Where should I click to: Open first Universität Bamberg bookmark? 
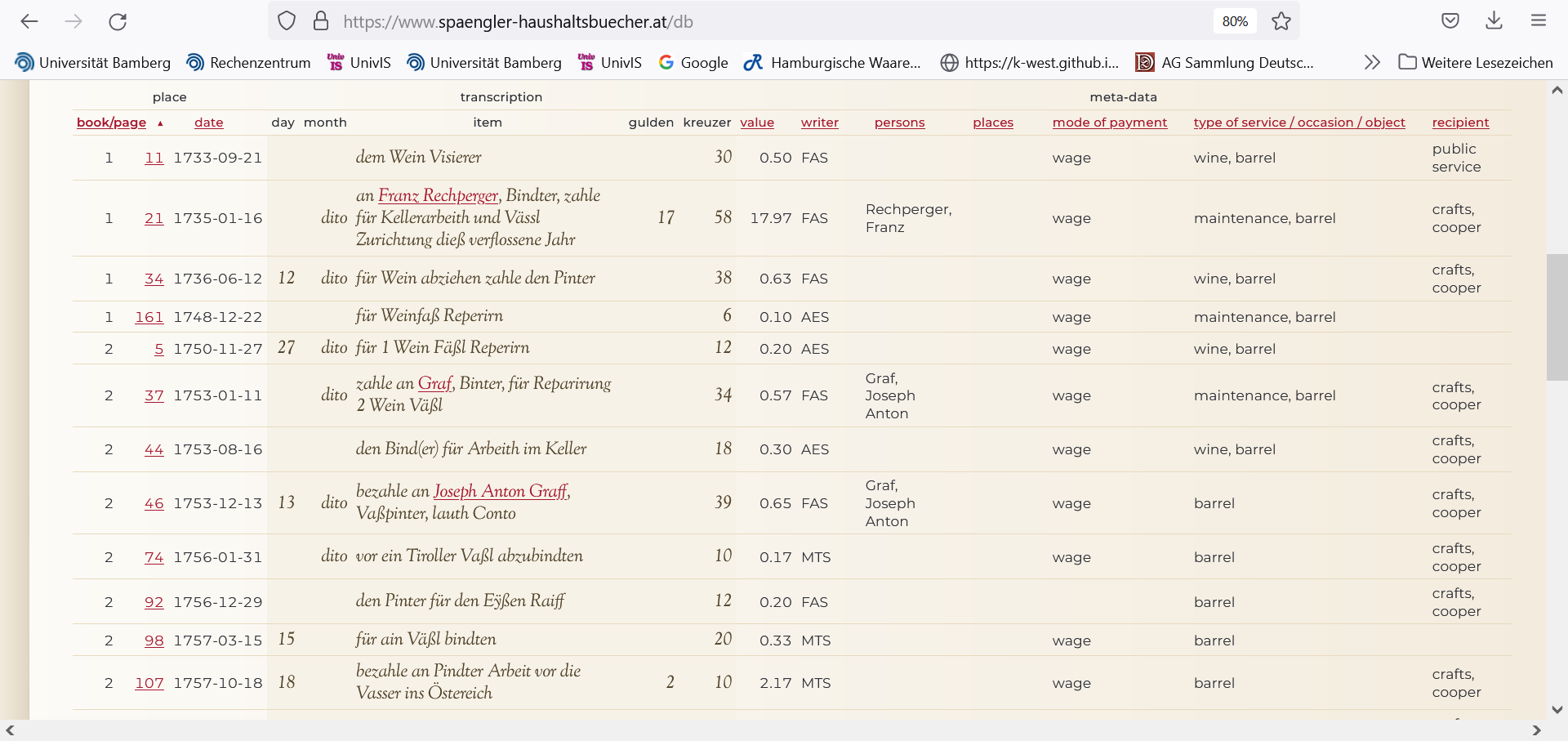tap(93, 62)
